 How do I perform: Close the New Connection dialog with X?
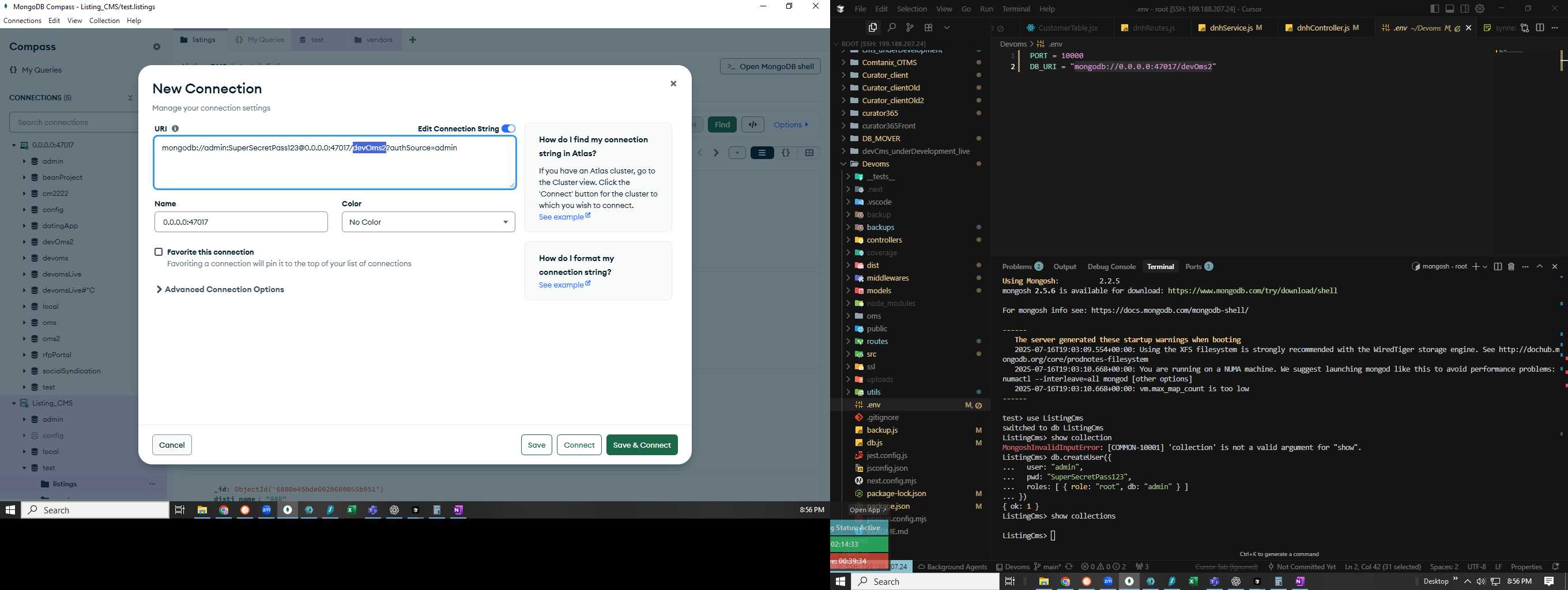[x=673, y=84]
